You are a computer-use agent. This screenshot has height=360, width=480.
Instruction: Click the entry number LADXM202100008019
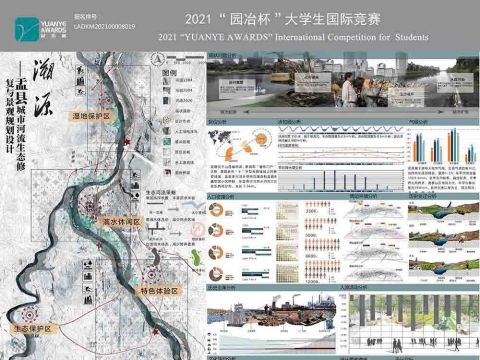(x=104, y=26)
